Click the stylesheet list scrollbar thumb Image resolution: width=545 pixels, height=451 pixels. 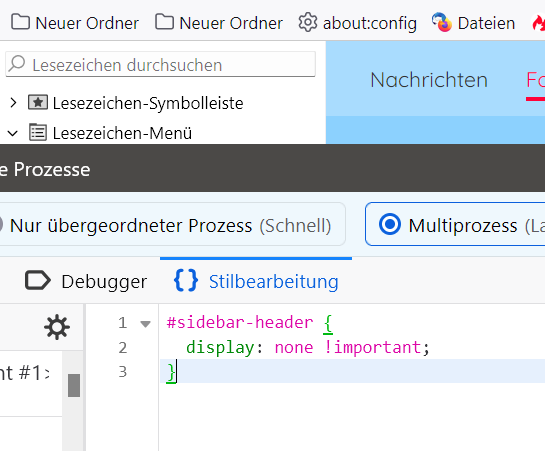click(74, 385)
